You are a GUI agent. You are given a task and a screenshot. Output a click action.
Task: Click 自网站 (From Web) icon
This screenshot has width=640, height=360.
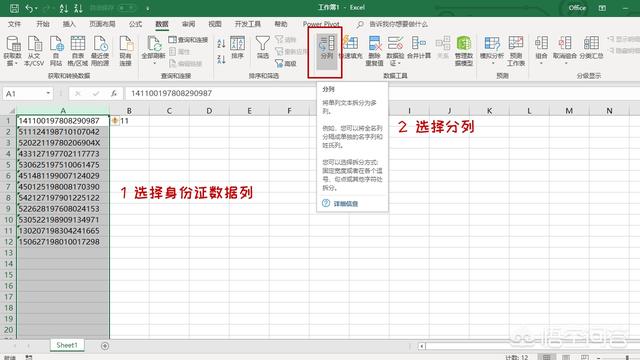pos(56,51)
